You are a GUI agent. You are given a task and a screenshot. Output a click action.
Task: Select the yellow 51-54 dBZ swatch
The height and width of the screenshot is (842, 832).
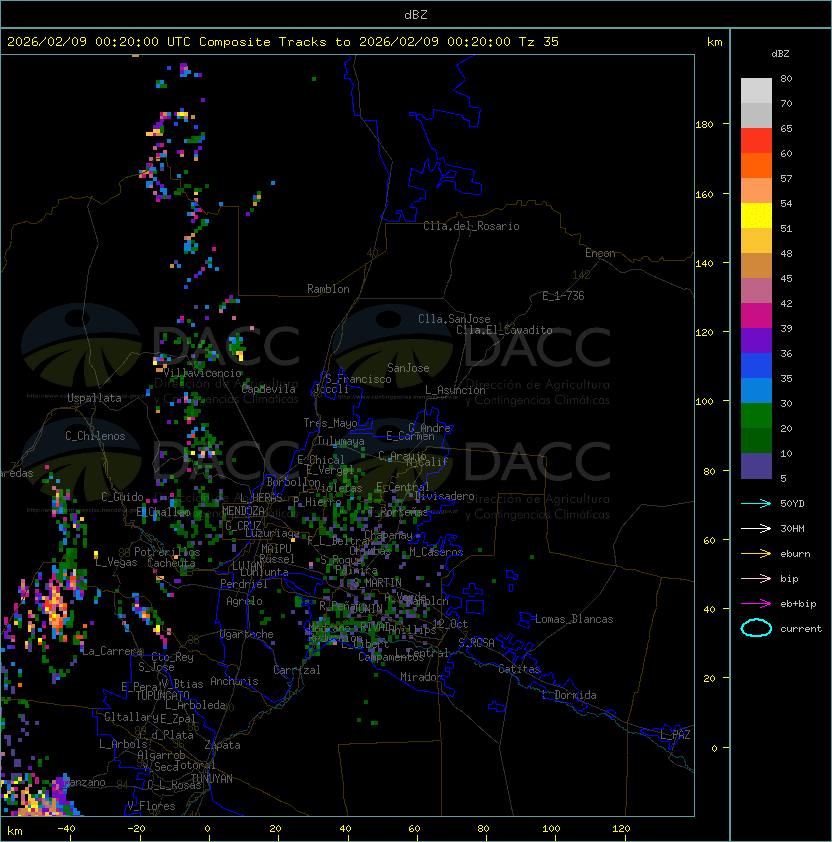click(756, 215)
